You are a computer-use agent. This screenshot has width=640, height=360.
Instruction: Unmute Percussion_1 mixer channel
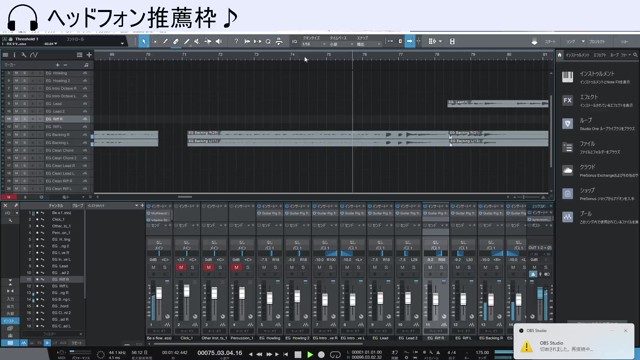pyautogui.click(x=236, y=267)
